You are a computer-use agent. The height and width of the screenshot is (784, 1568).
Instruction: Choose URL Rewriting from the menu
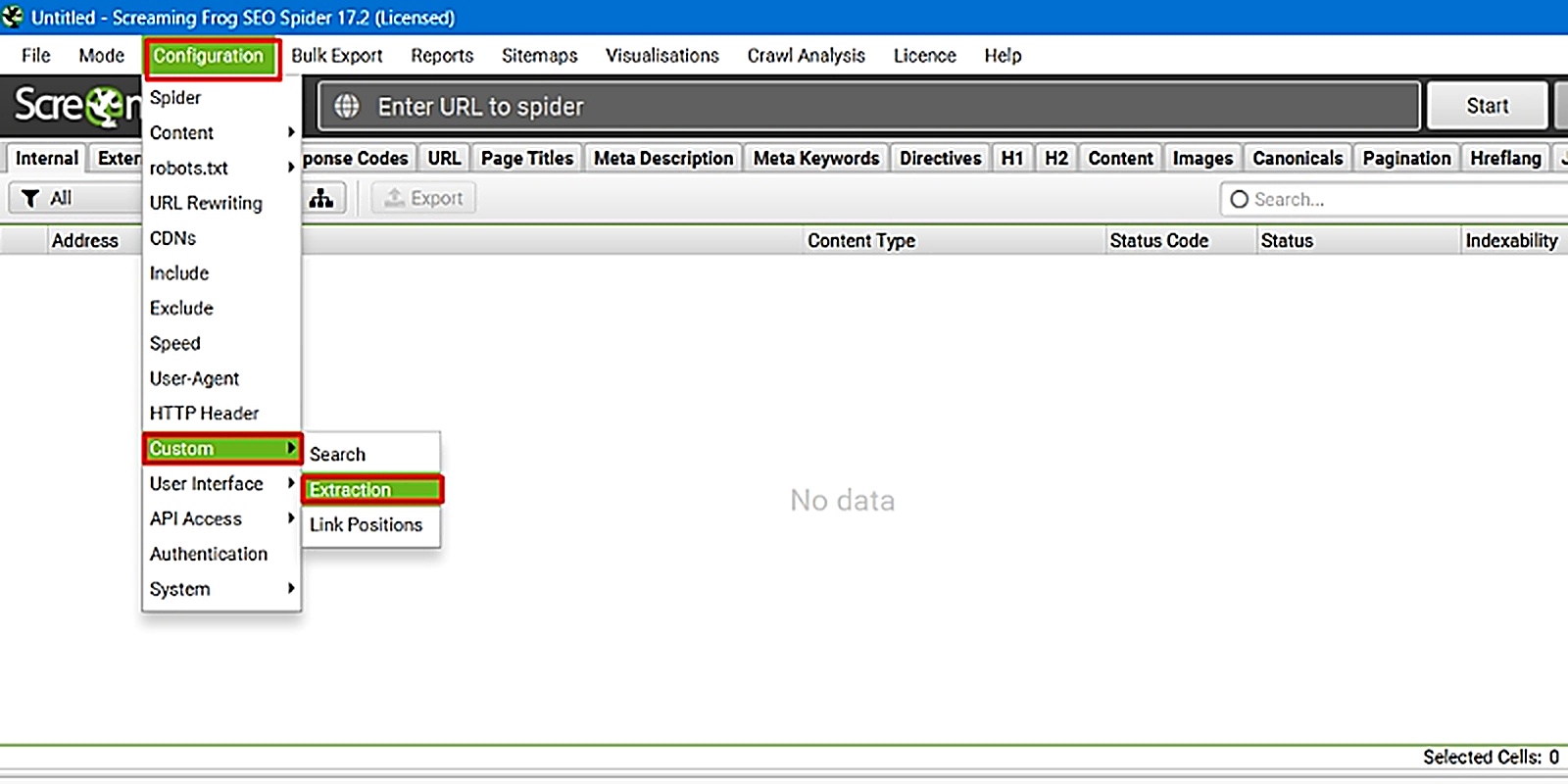point(221,203)
